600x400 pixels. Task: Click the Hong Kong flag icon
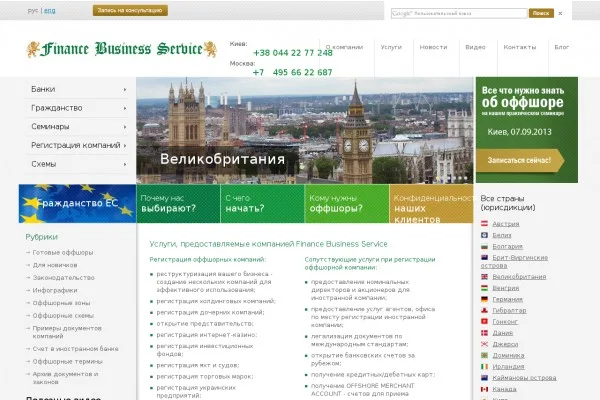[x=484, y=322]
